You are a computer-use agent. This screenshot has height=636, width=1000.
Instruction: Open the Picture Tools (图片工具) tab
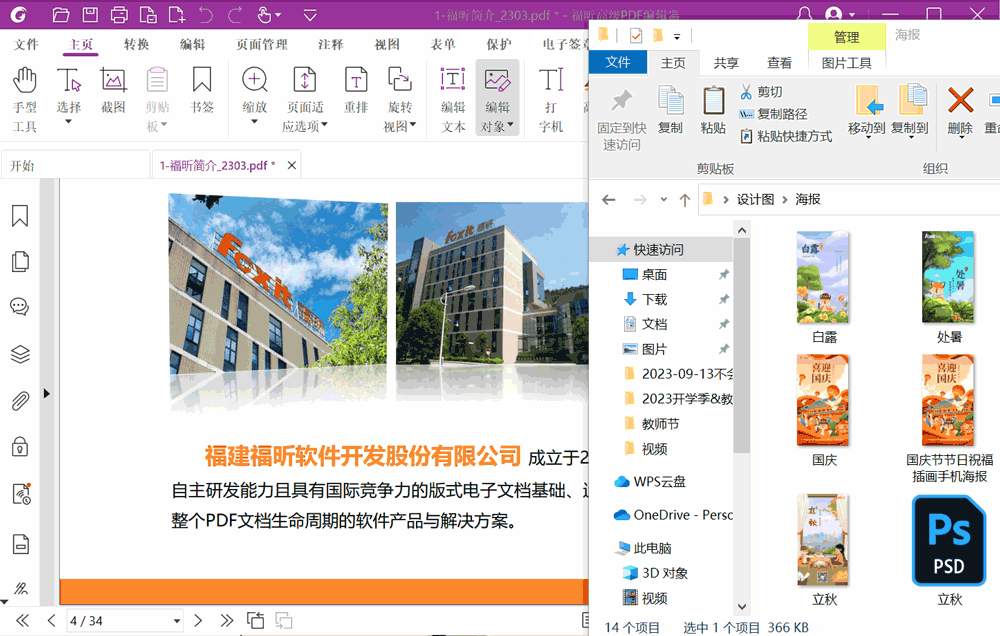(x=846, y=63)
